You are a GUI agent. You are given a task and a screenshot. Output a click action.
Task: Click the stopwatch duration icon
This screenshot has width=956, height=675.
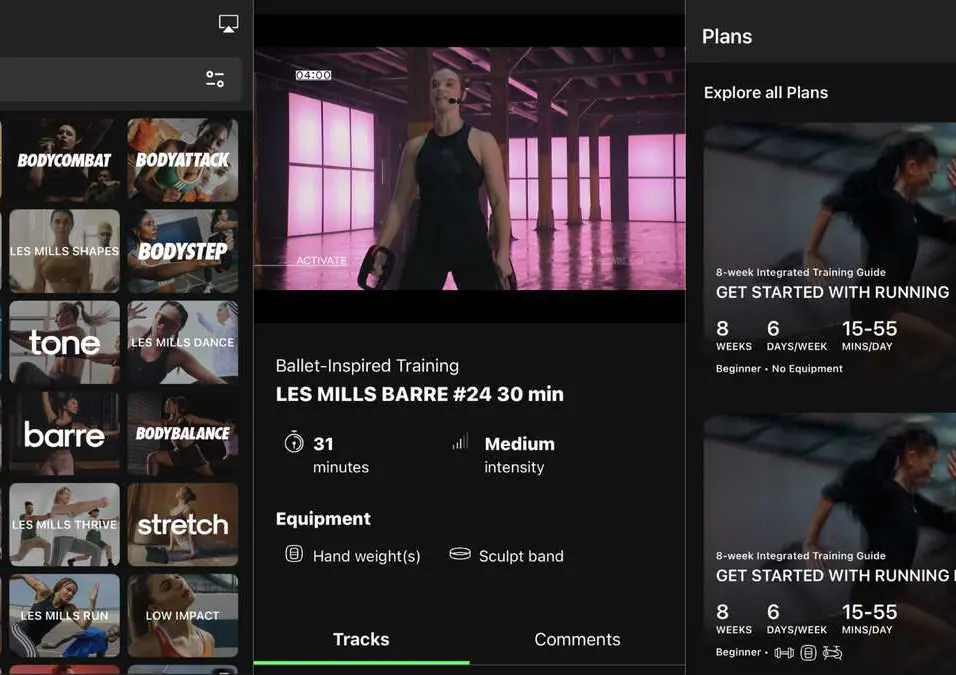click(294, 442)
